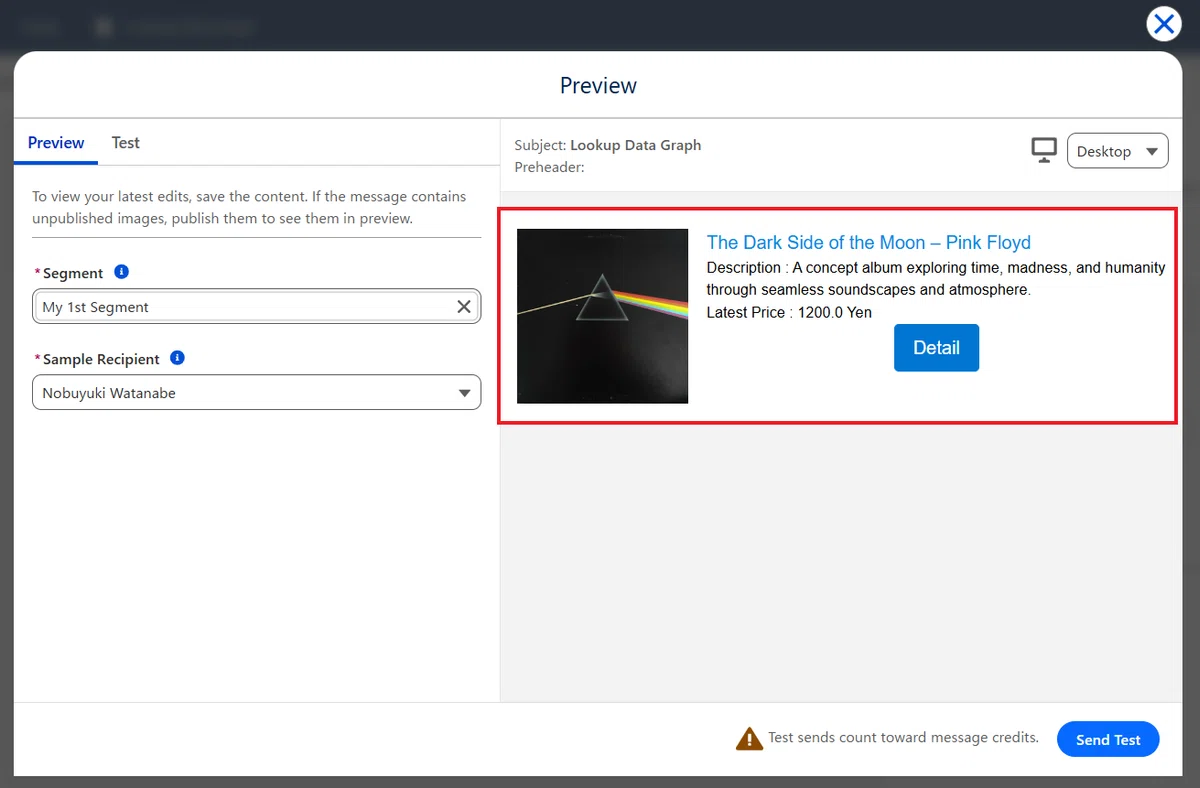Clear the My 1st Segment selection
Viewport: 1200px width, 788px height.
pyautogui.click(x=464, y=307)
